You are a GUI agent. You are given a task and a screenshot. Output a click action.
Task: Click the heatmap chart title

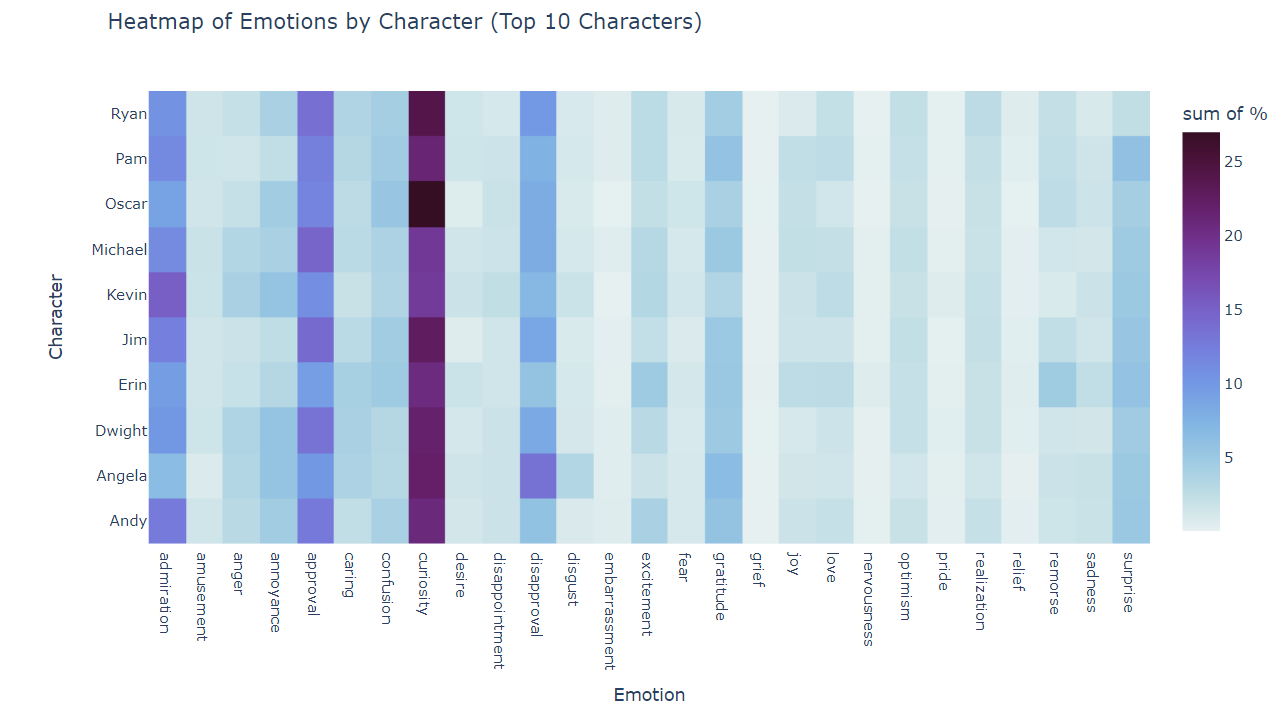[x=404, y=22]
